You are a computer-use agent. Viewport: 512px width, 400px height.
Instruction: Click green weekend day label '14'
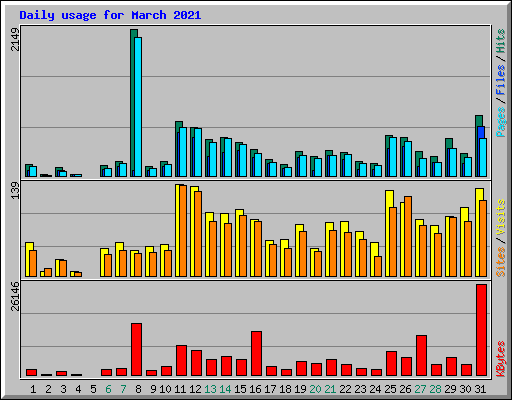[x=225, y=389]
